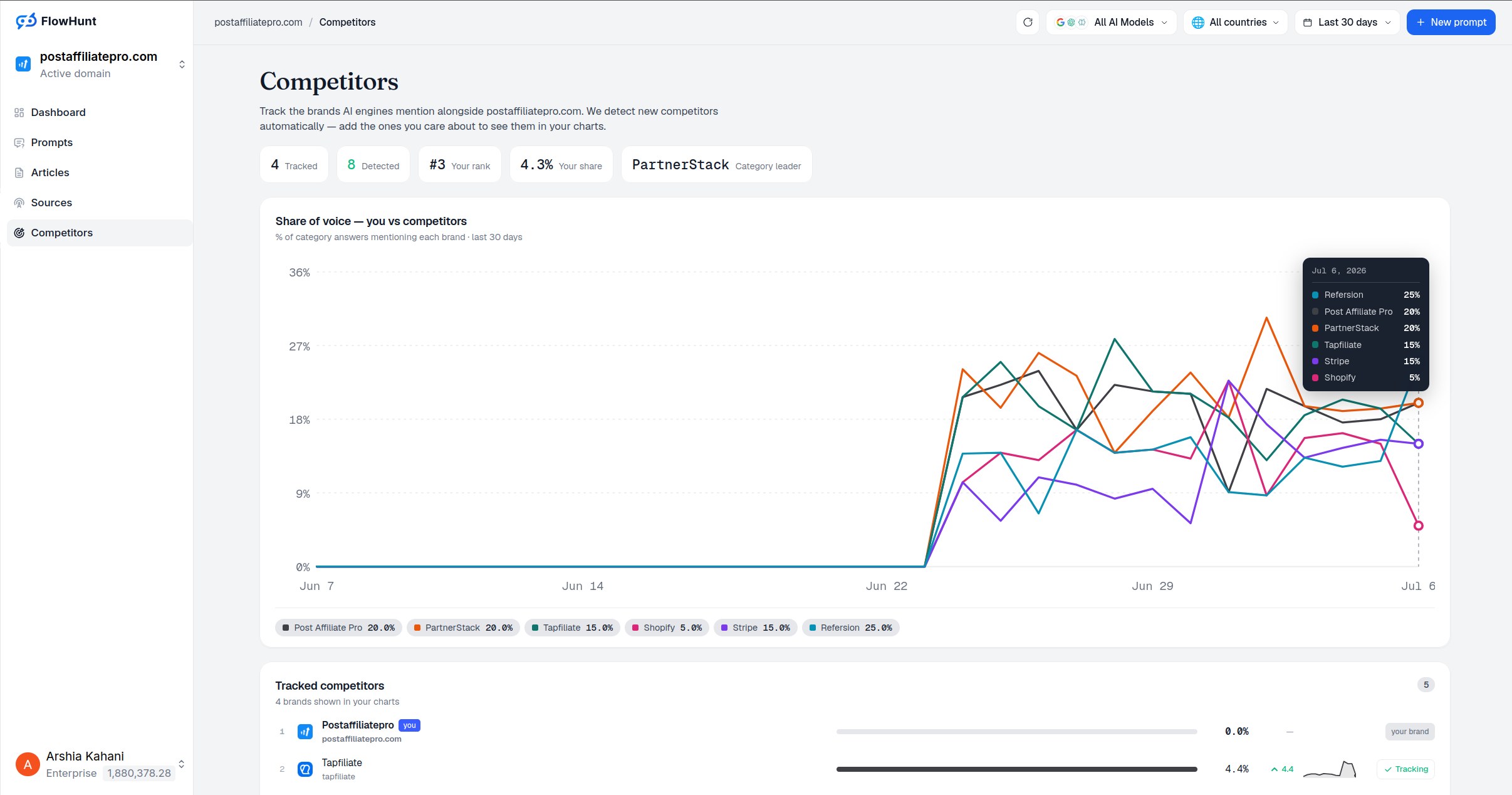This screenshot has height=795, width=1512.
Task: Select Competitors in the sidebar
Action: [100, 233]
